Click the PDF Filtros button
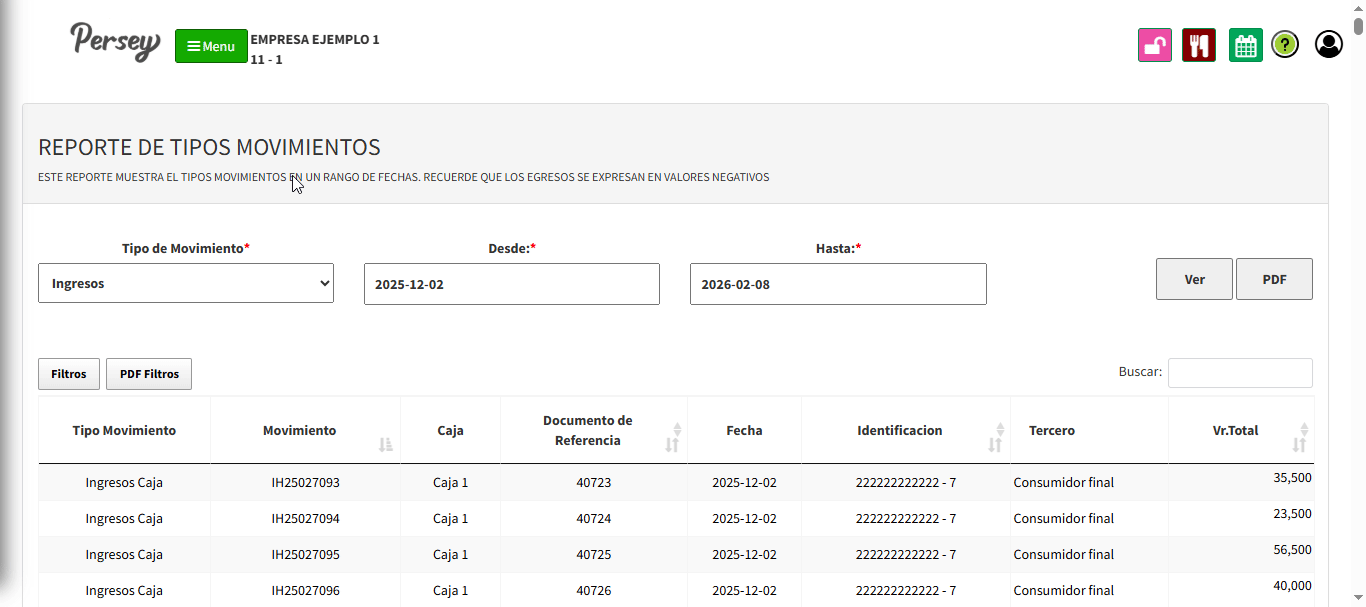Viewport: 1366px width, 607px height. click(149, 374)
